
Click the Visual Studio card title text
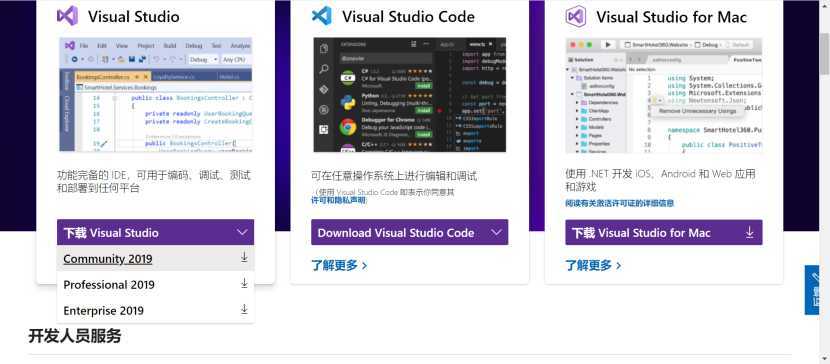(x=133, y=17)
